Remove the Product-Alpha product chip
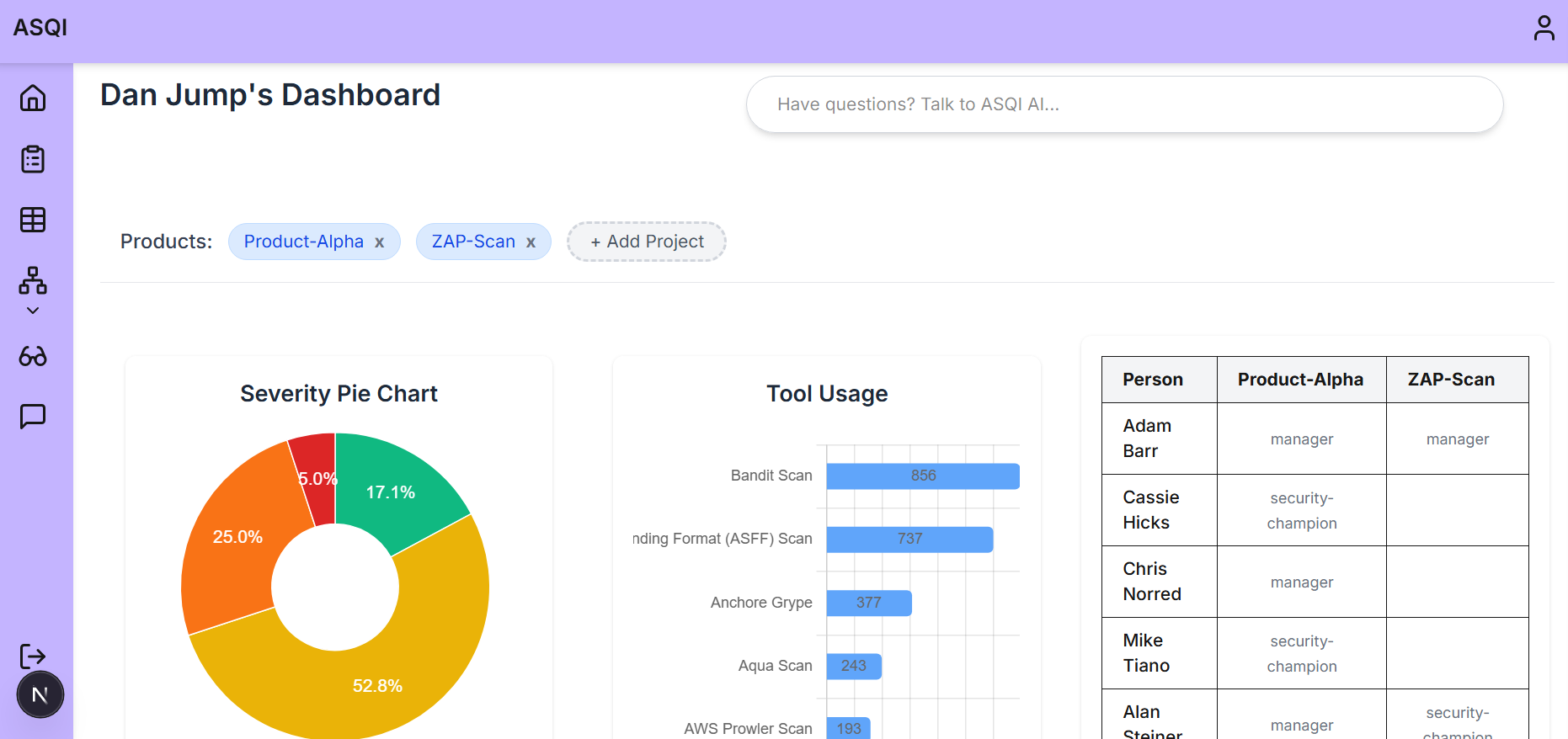Screen dimensions: 1568x739 pyautogui.click(x=380, y=242)
